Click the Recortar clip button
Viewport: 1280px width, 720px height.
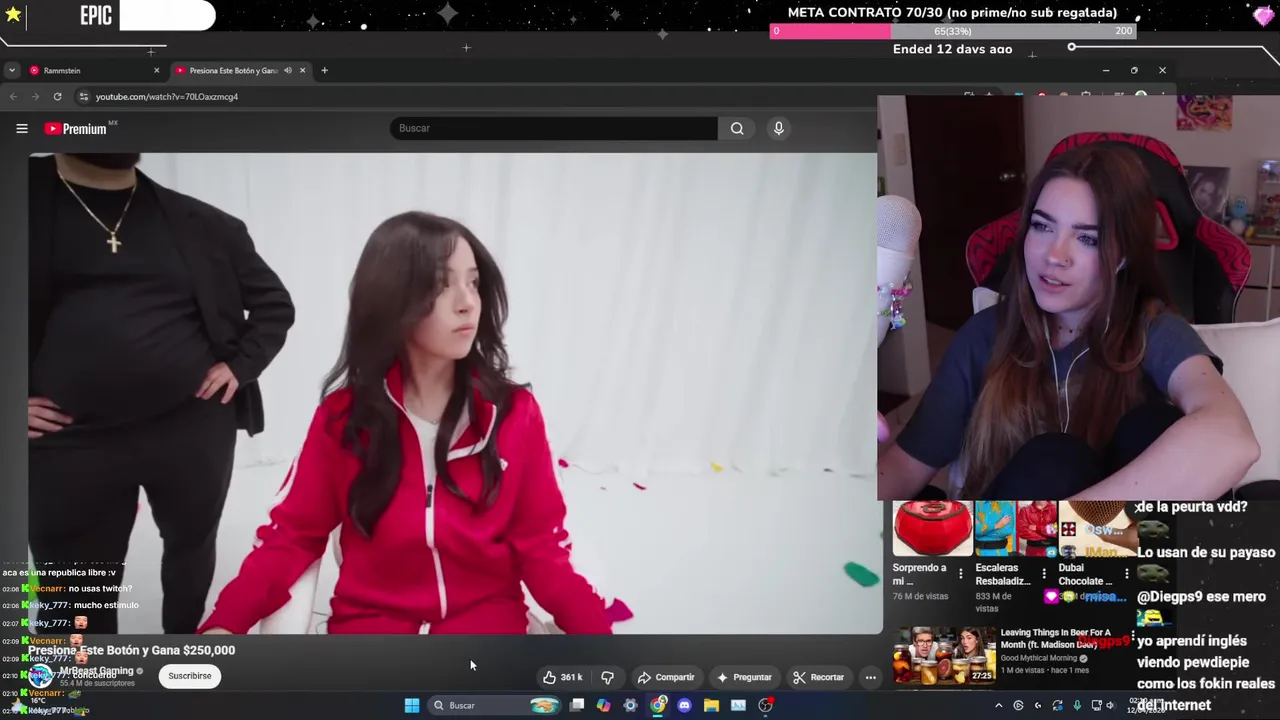click(819, 677)
